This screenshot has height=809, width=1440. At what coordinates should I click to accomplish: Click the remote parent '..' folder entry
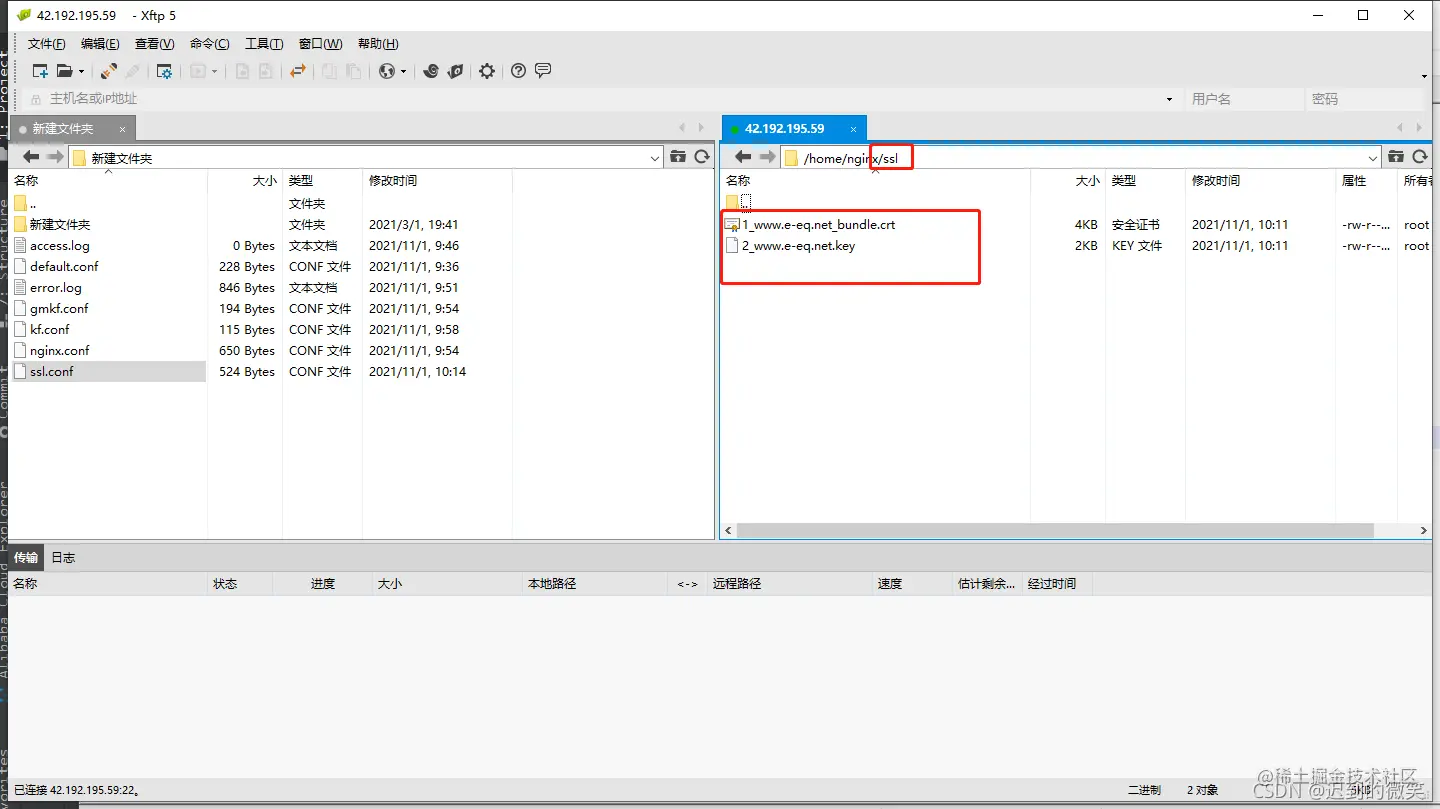(x=738, y=202)
